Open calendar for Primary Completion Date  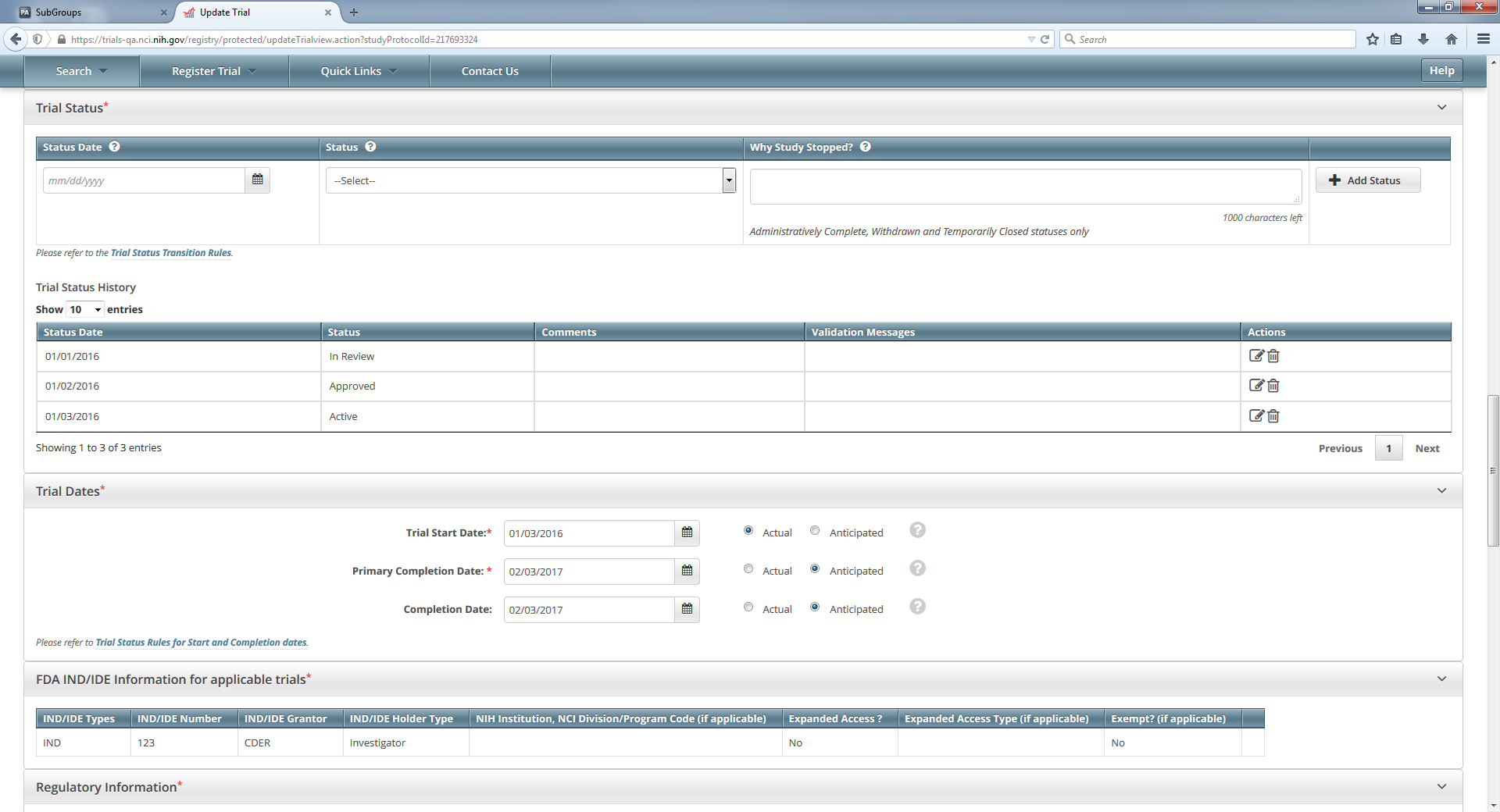(687, 571)
